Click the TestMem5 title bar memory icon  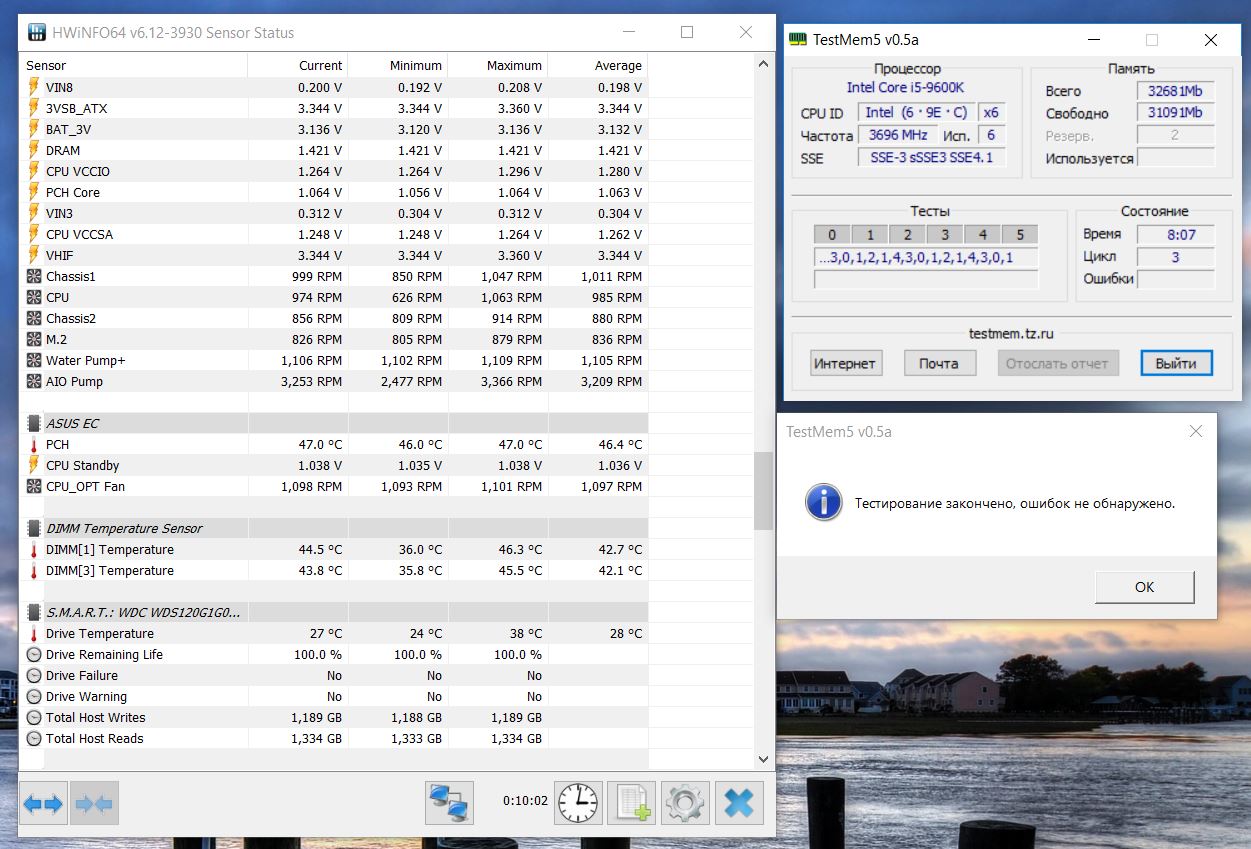pyautogui.click(x=799, y=40)
